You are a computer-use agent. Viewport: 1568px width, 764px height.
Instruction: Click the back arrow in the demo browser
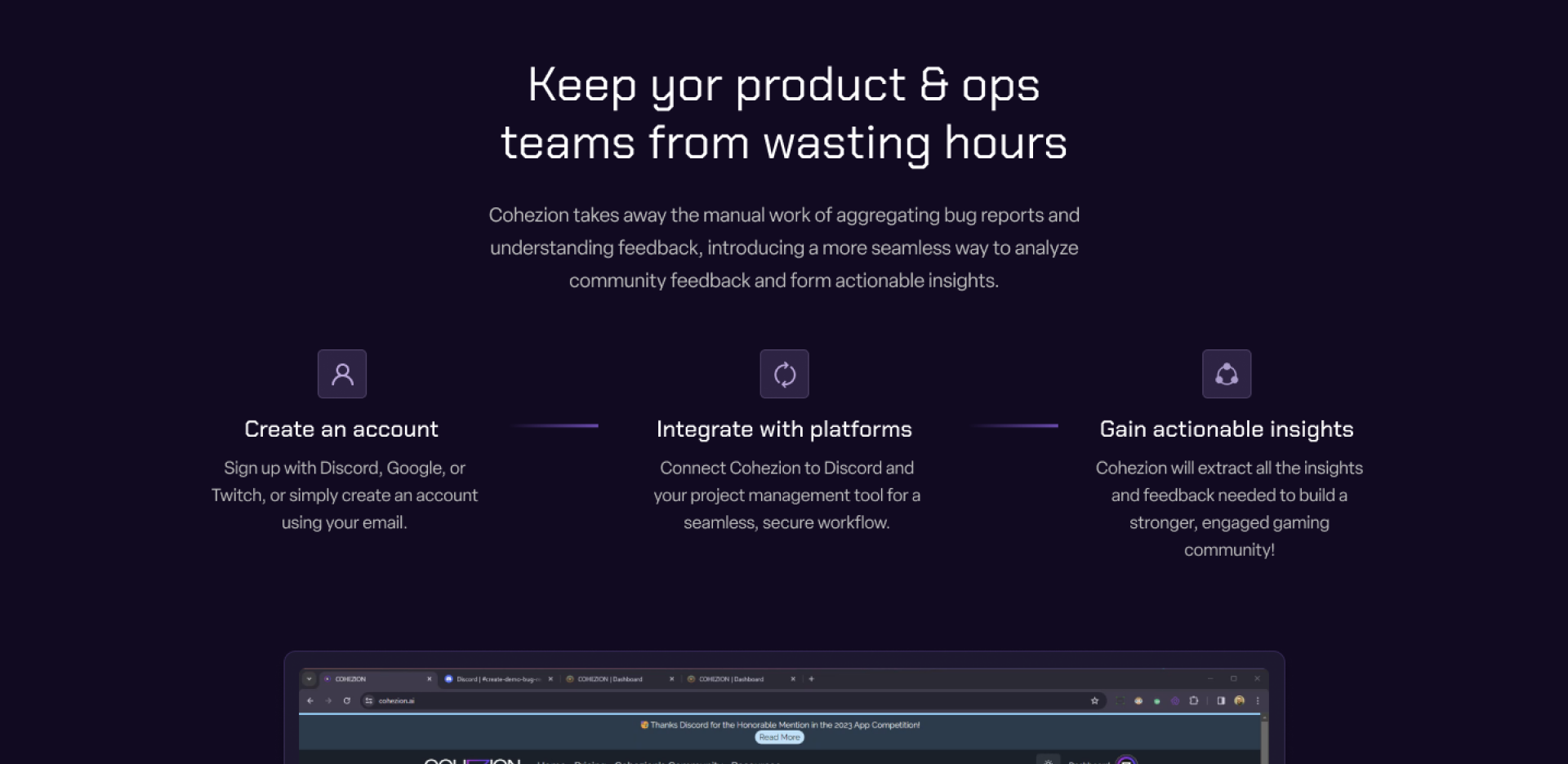pos(310,700)
